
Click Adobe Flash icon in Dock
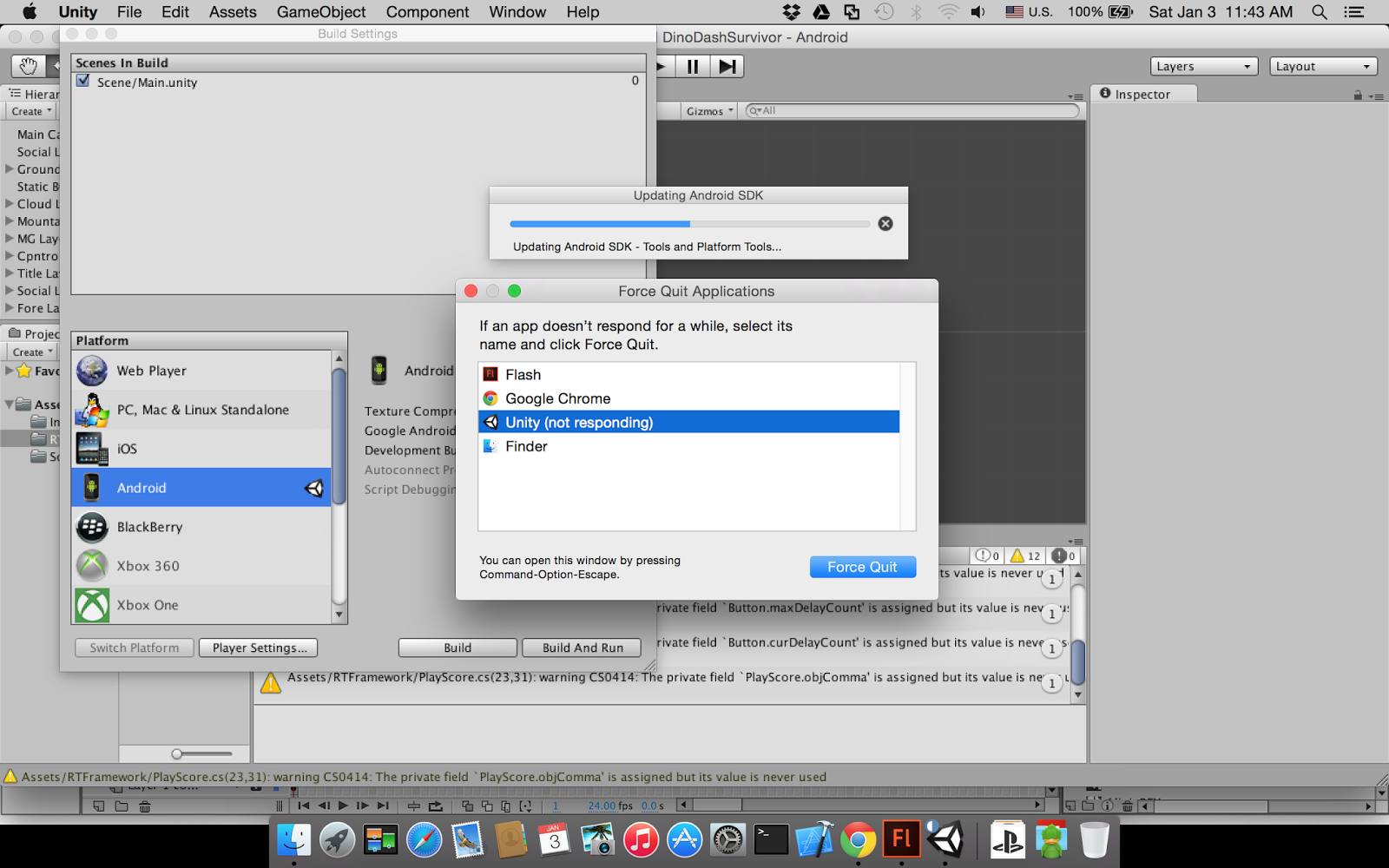pyautogui.click(x=901, y=839)
